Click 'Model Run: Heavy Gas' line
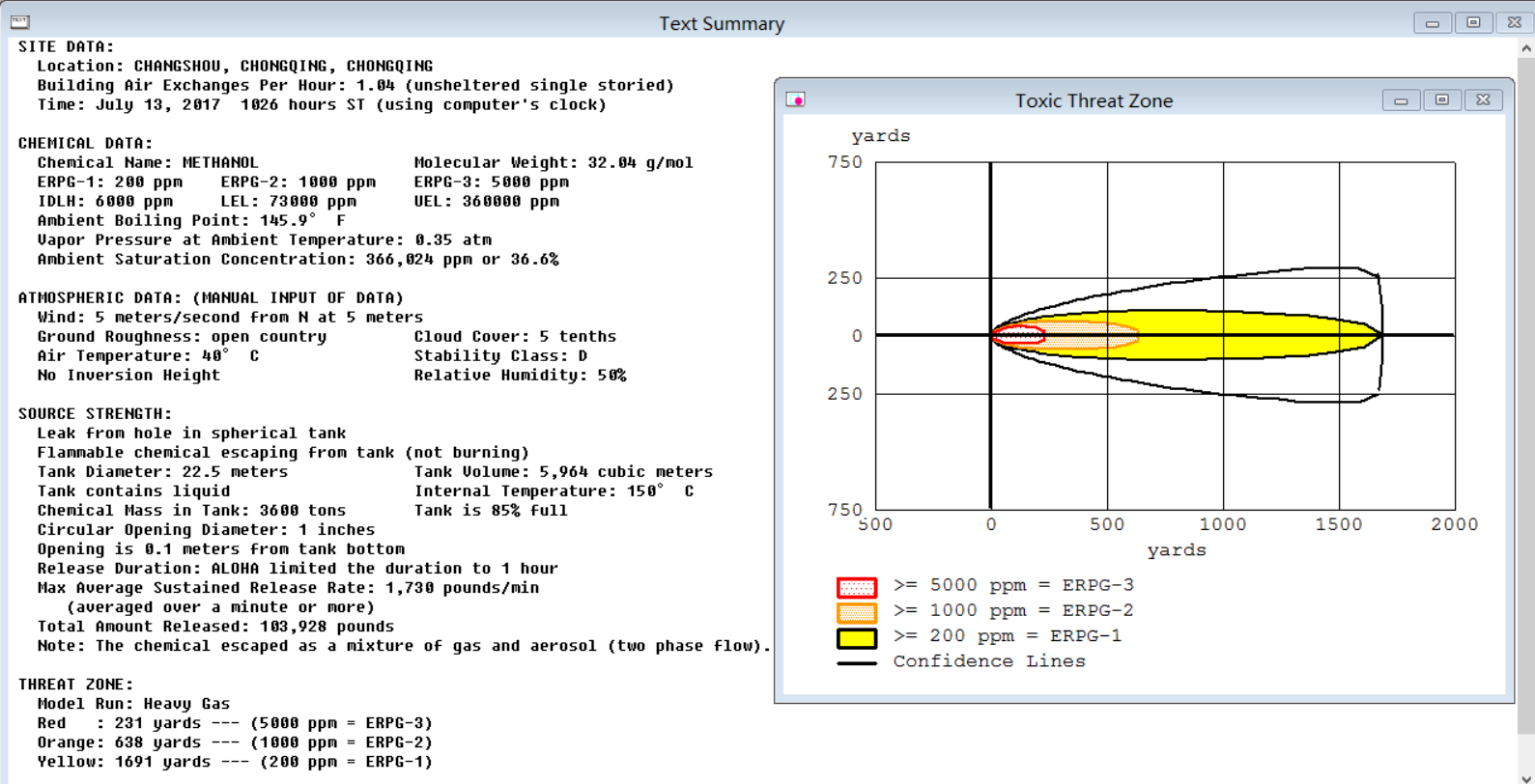This screenshot has height=784, width=1535. [133, 703]
